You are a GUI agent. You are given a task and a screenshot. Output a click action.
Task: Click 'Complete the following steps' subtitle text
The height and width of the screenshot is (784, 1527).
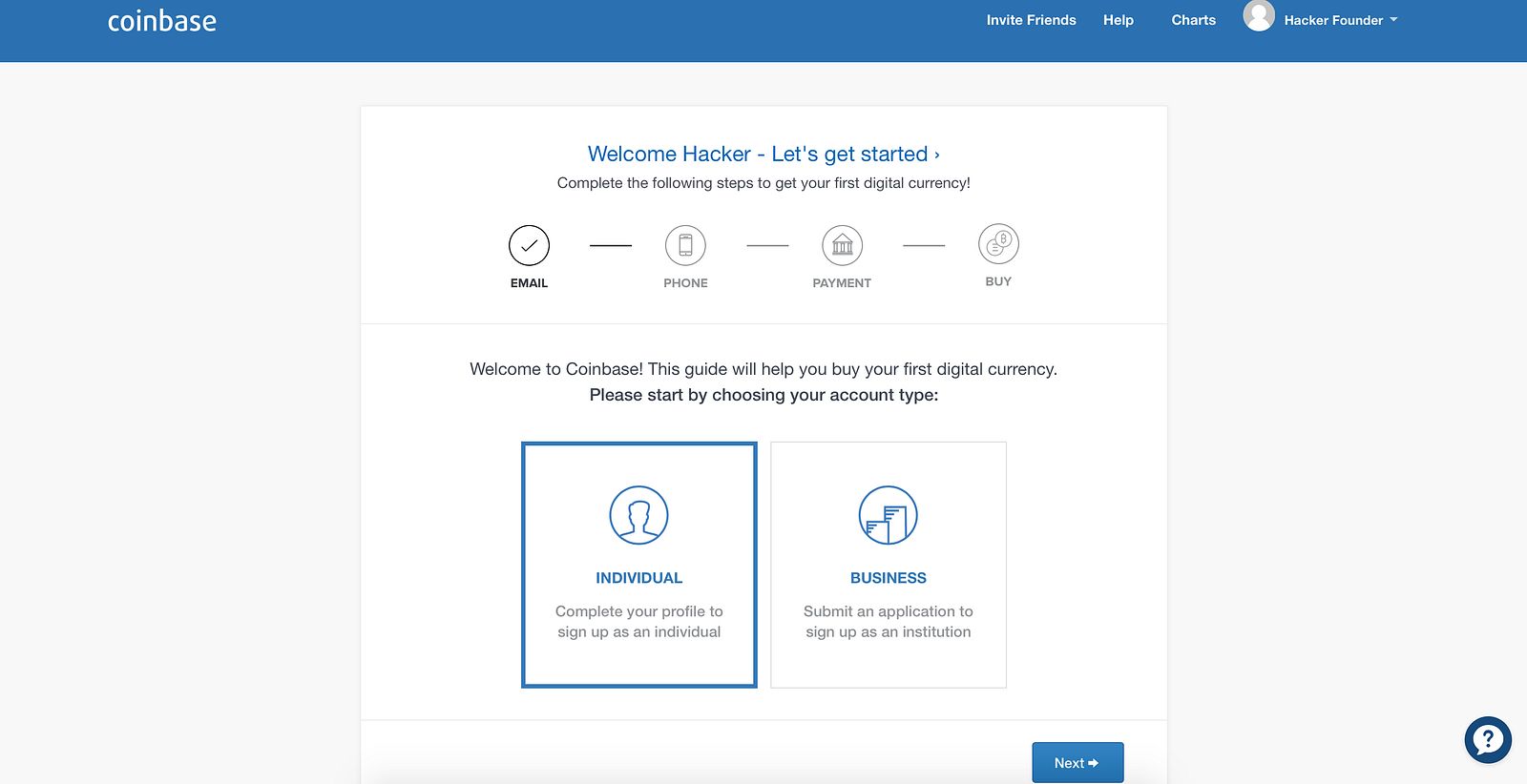763,183
